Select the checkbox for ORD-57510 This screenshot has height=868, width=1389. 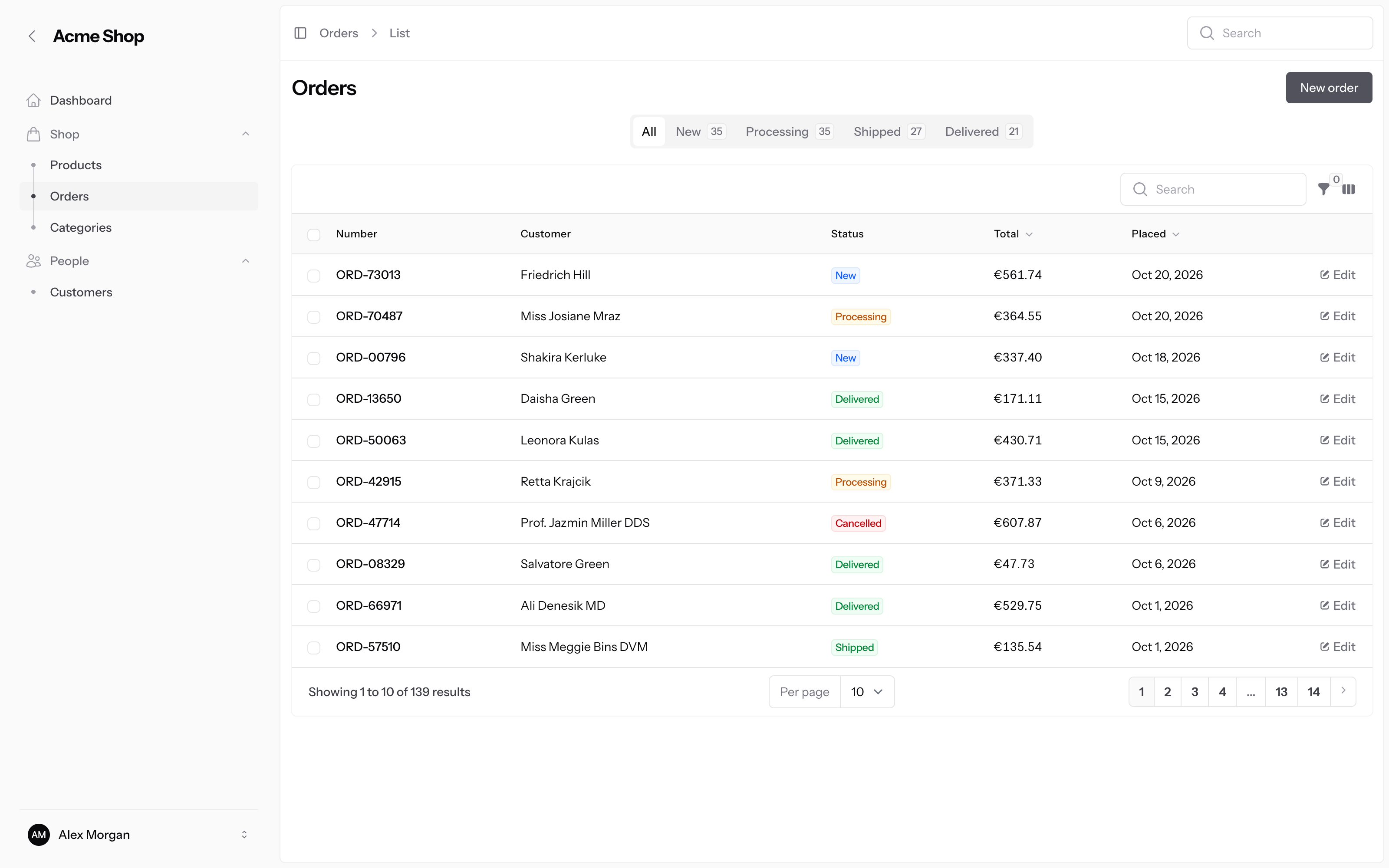coord(313,648)
